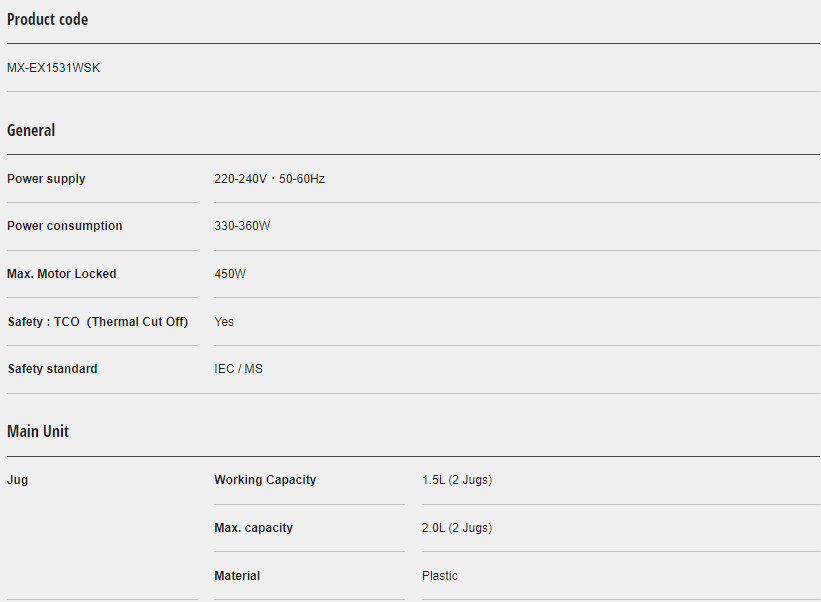The width and height of the screenshot is (821, 602).
Task: Click the Product code section heading
Action: (47, 20)
